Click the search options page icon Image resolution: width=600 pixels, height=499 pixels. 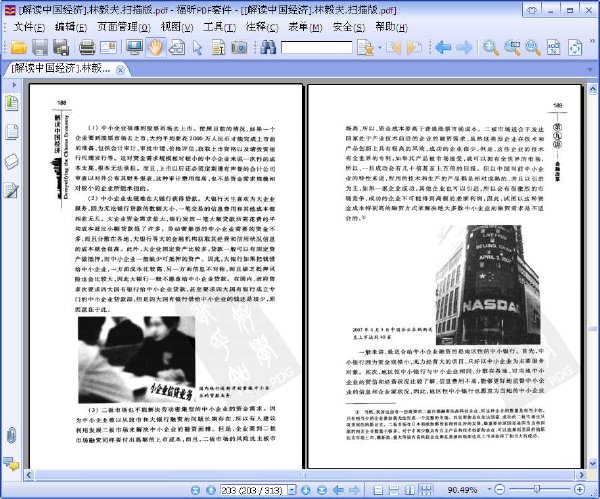[365, 48]
